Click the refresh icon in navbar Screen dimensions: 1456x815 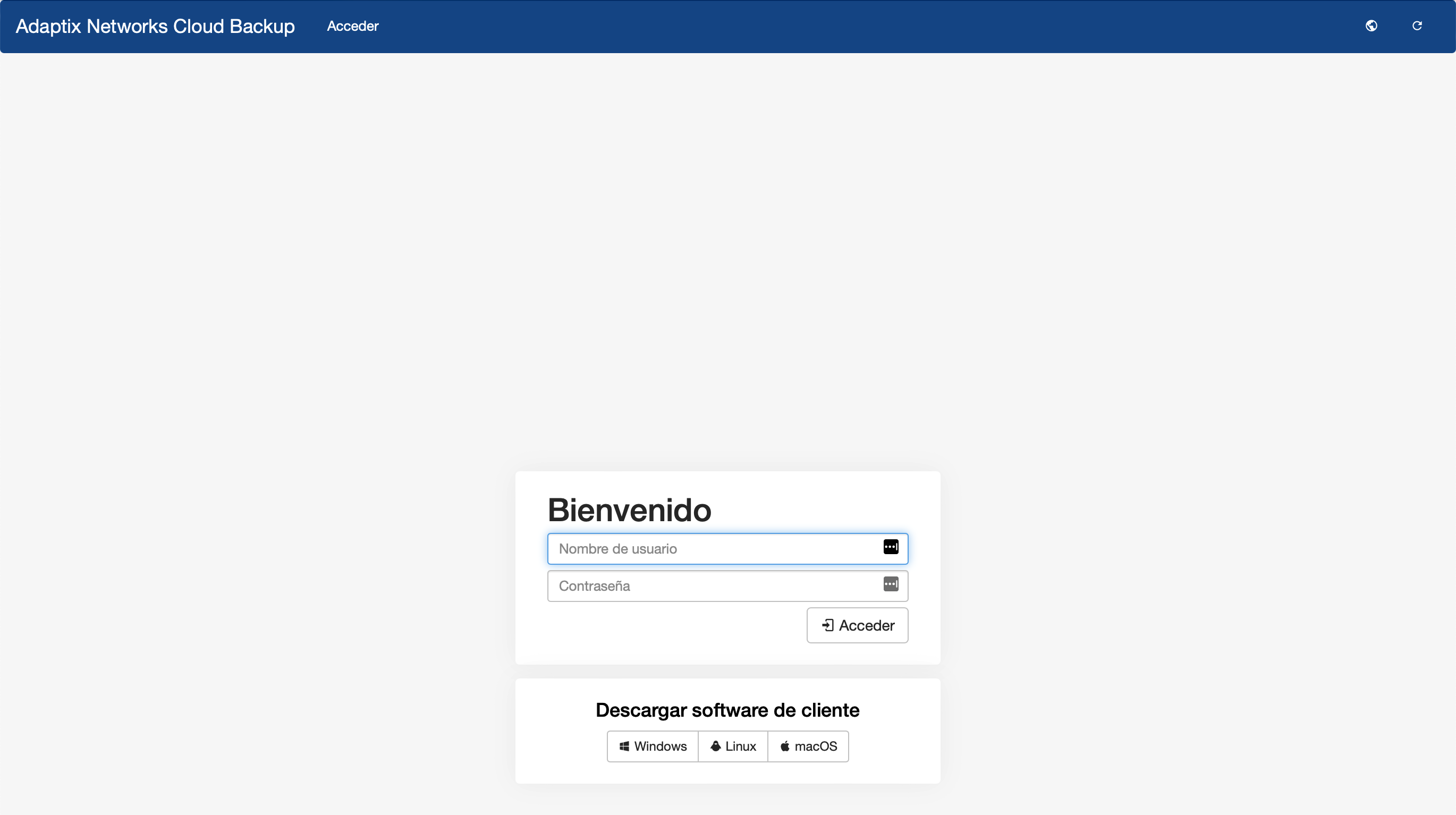tap(1417, 26)
